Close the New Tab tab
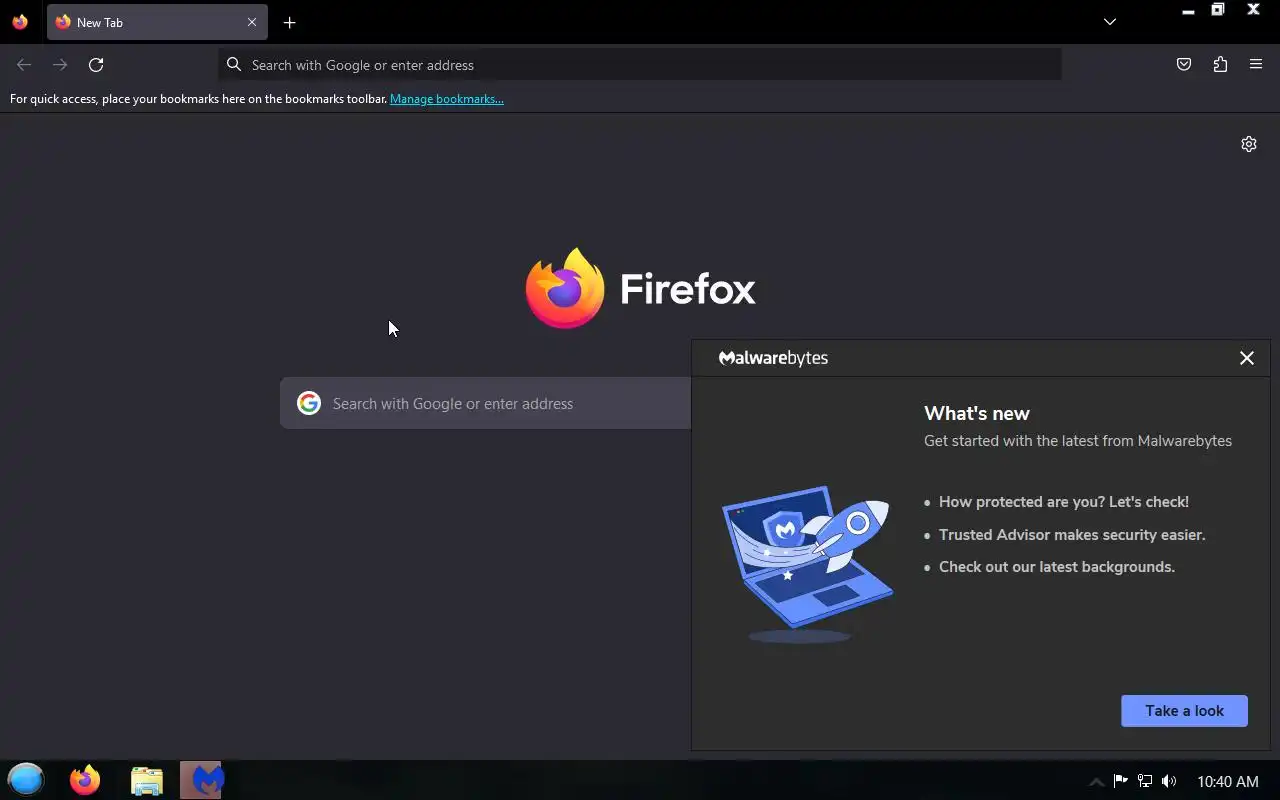This screenshot has height=800, width=1280. [252, 22]
